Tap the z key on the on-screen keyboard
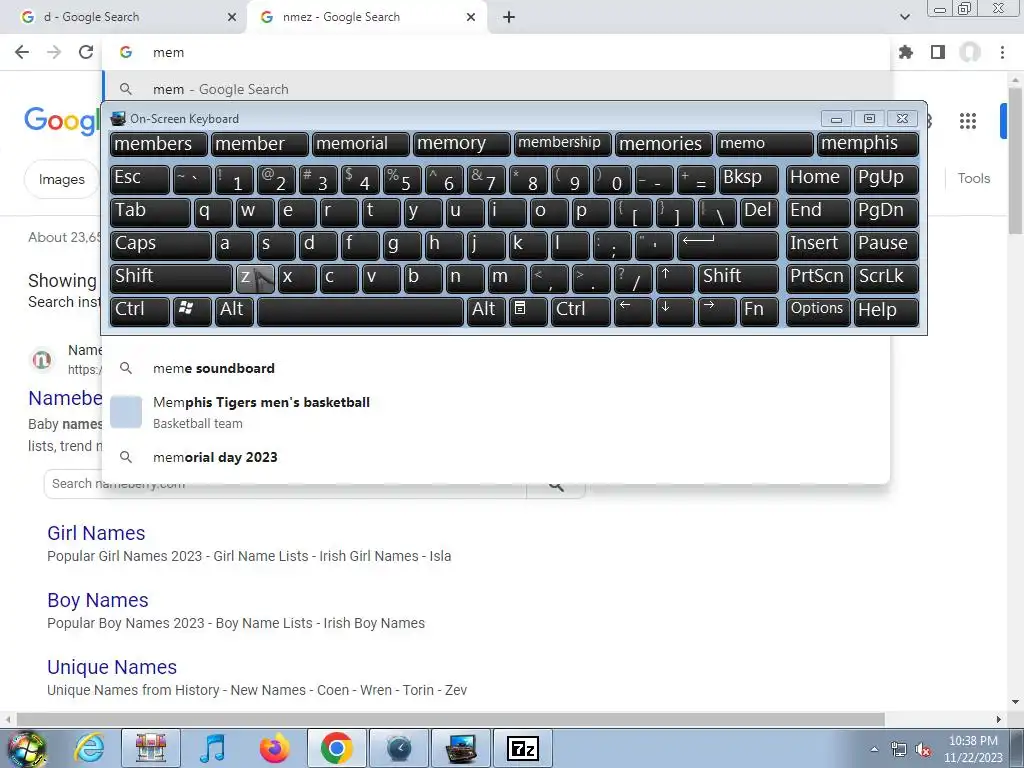The image size is (1024, 768). tap(255, 278)
